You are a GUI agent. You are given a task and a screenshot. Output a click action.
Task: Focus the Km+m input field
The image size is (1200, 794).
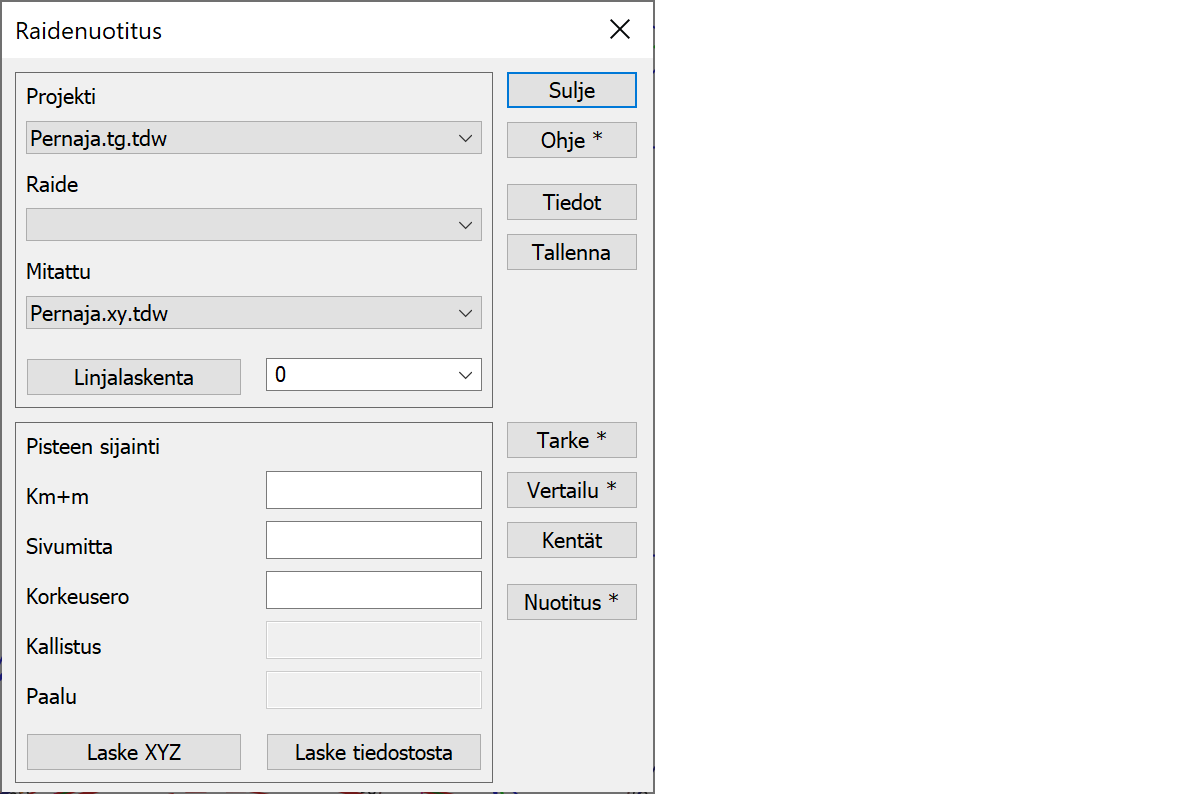pyautogui.click(x=373, y=490)
